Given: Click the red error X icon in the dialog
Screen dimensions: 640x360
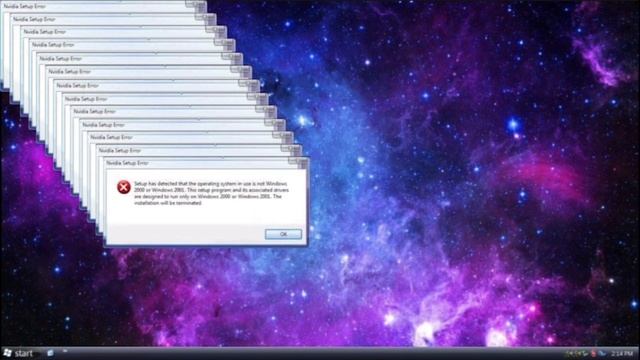Looking at the screenshot, I should click(124, 187).
